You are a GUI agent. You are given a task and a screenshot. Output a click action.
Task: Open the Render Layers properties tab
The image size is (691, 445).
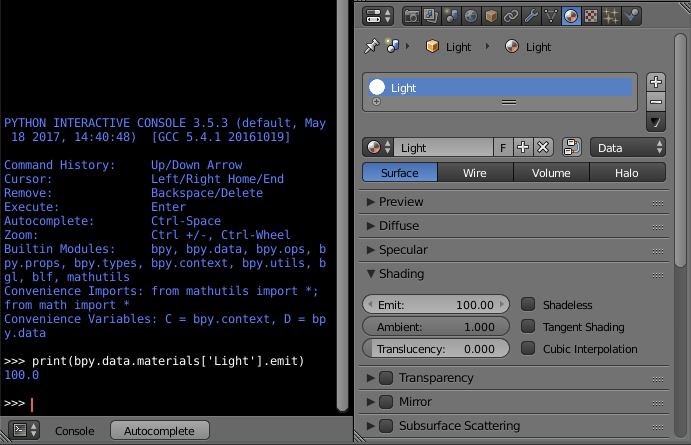point(431,16)
